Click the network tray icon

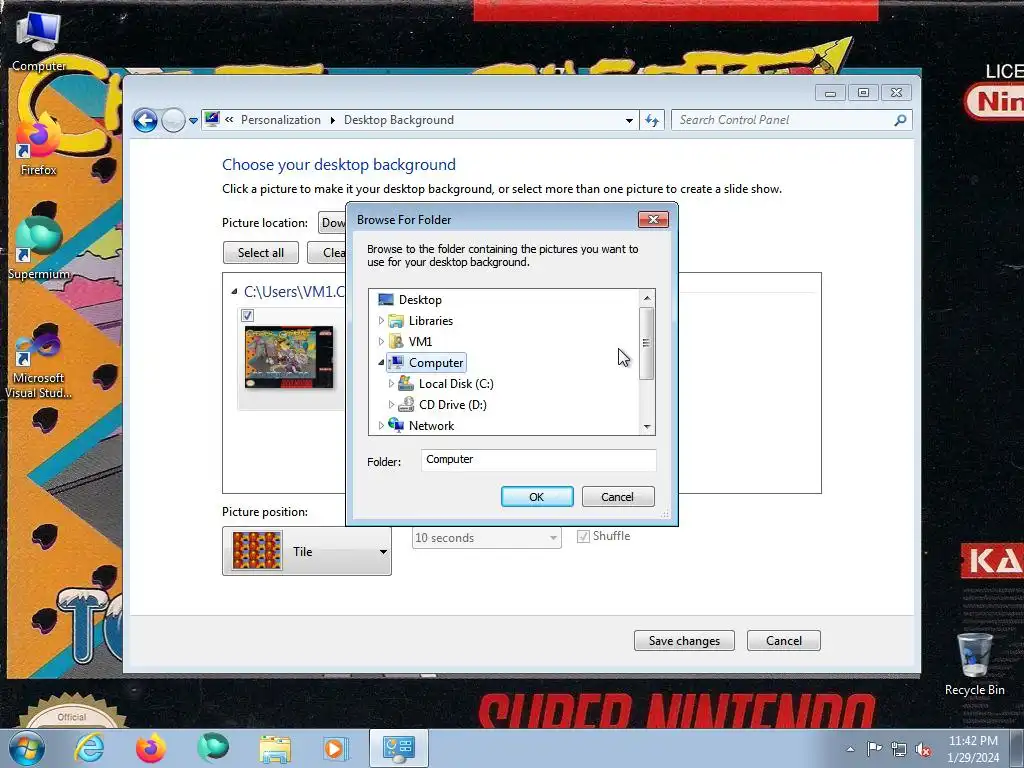(899, 749)
